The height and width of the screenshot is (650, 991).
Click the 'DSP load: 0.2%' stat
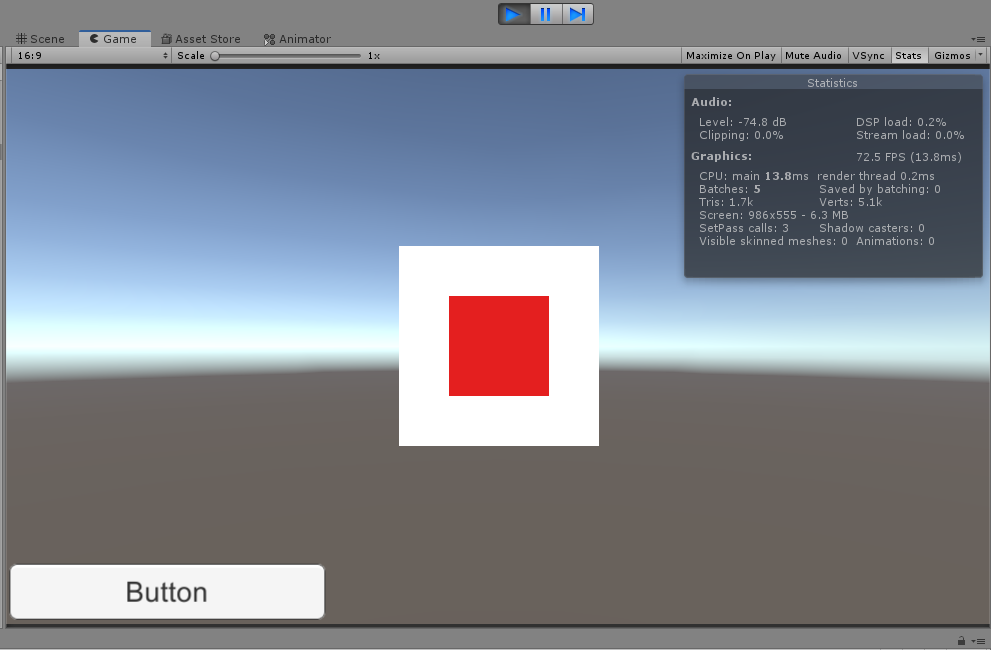pos(901,122)
